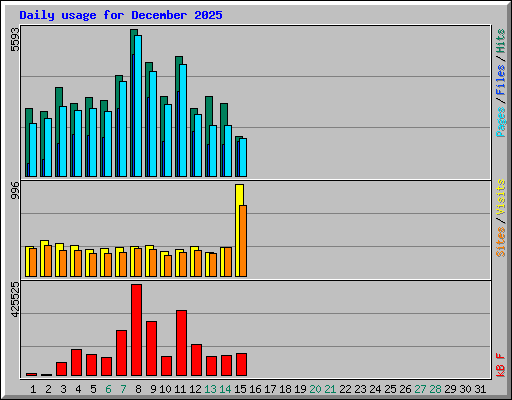Click the red KB bar for day 15
Viewport: 512px width, 400px height.
click(241, 364)
